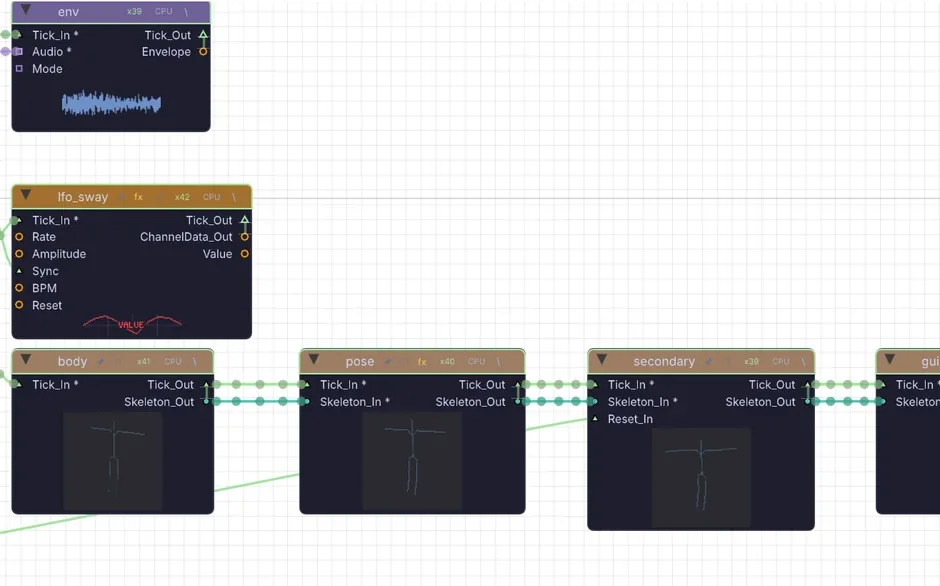Click the skeleton preview in pose node
Viewport: 940px width, 586px height.
tap(412, 461)
